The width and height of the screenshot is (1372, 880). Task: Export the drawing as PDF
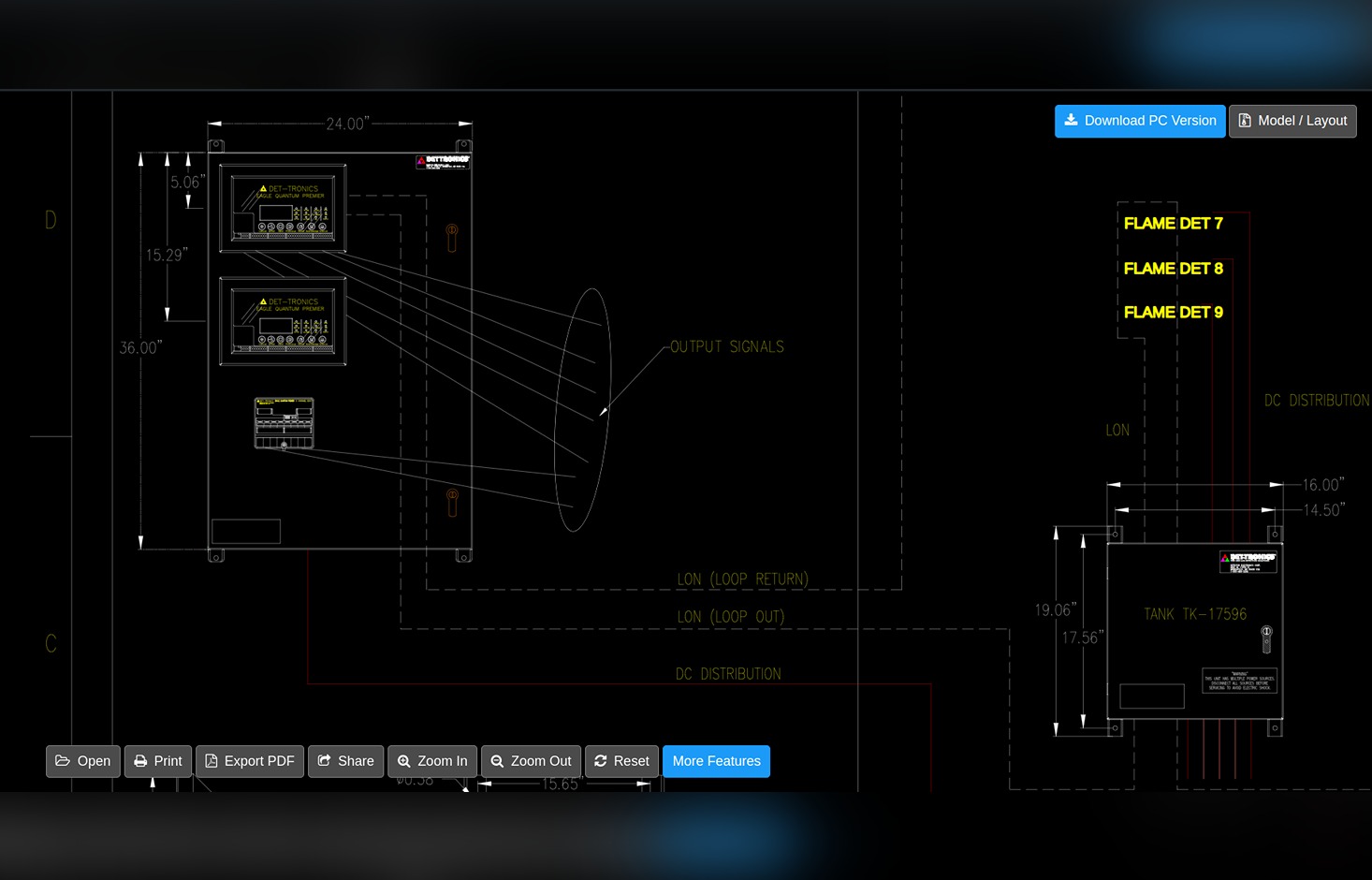[x=250, y=761]
